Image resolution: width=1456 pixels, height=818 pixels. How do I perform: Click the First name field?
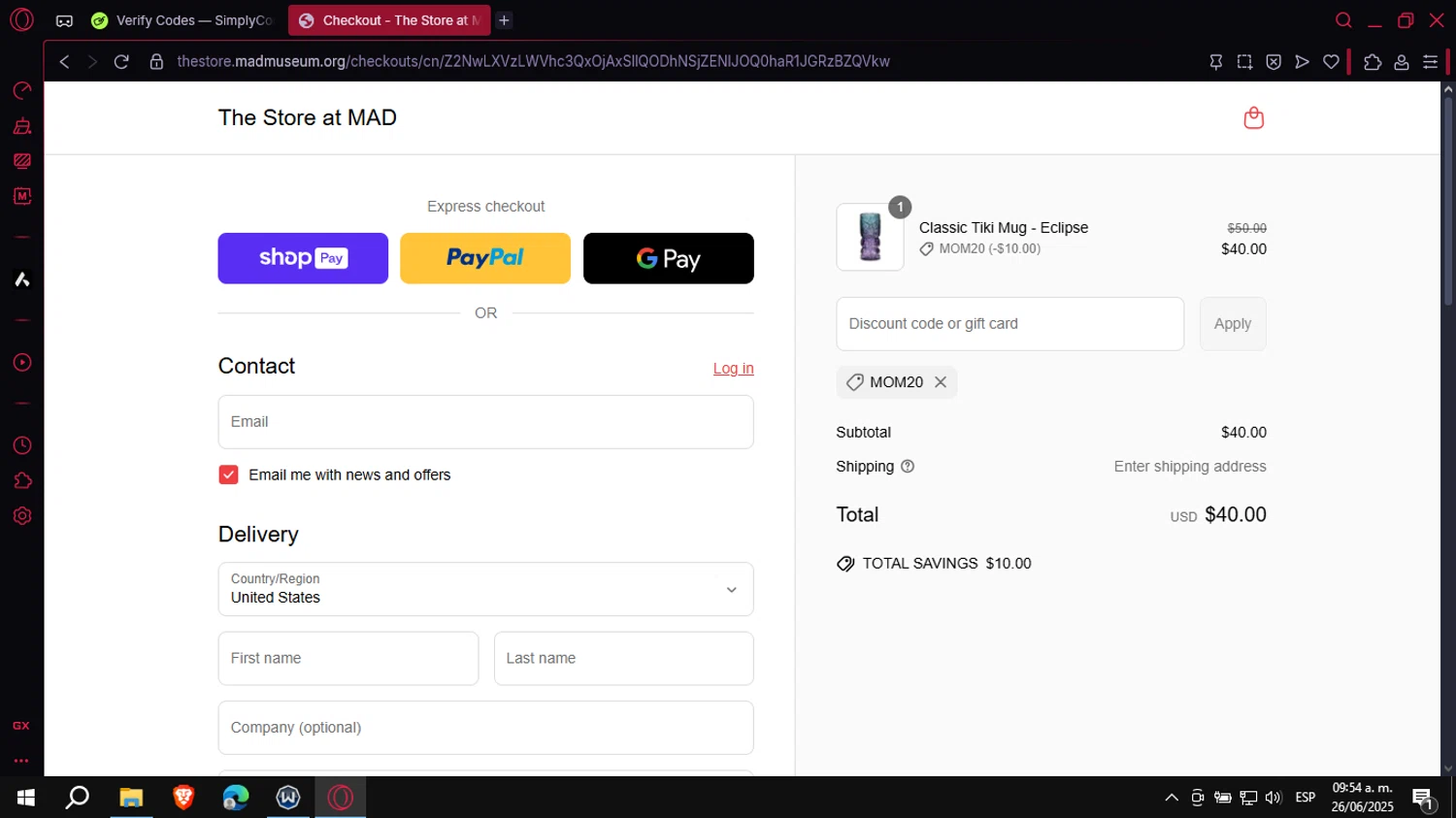tap(347, 659)
